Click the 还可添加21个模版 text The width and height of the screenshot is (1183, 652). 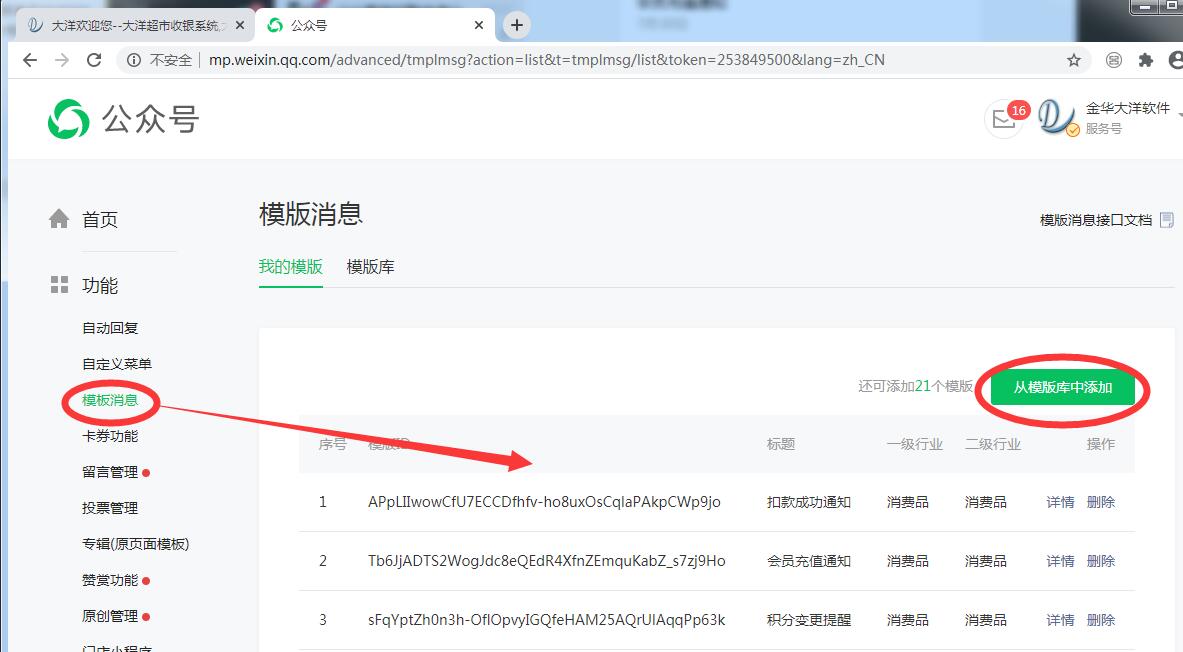coord(915,386)
